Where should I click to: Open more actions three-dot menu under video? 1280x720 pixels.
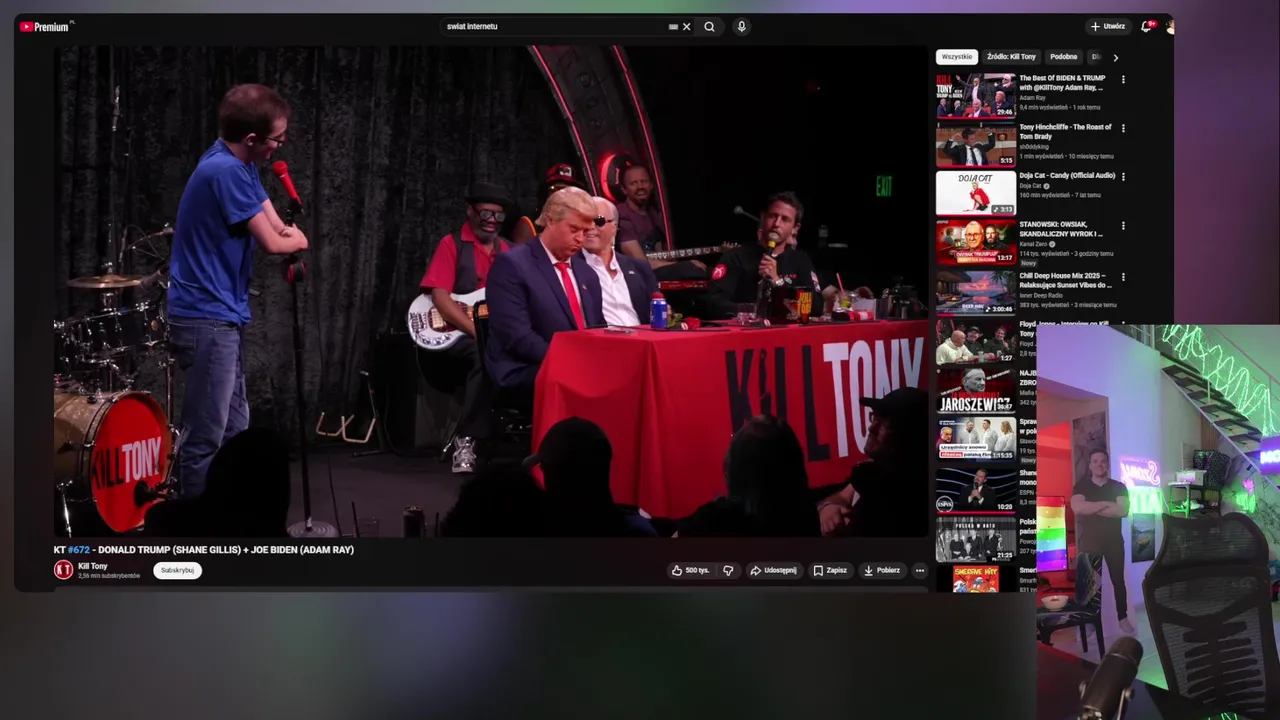(x=920, y=570)
